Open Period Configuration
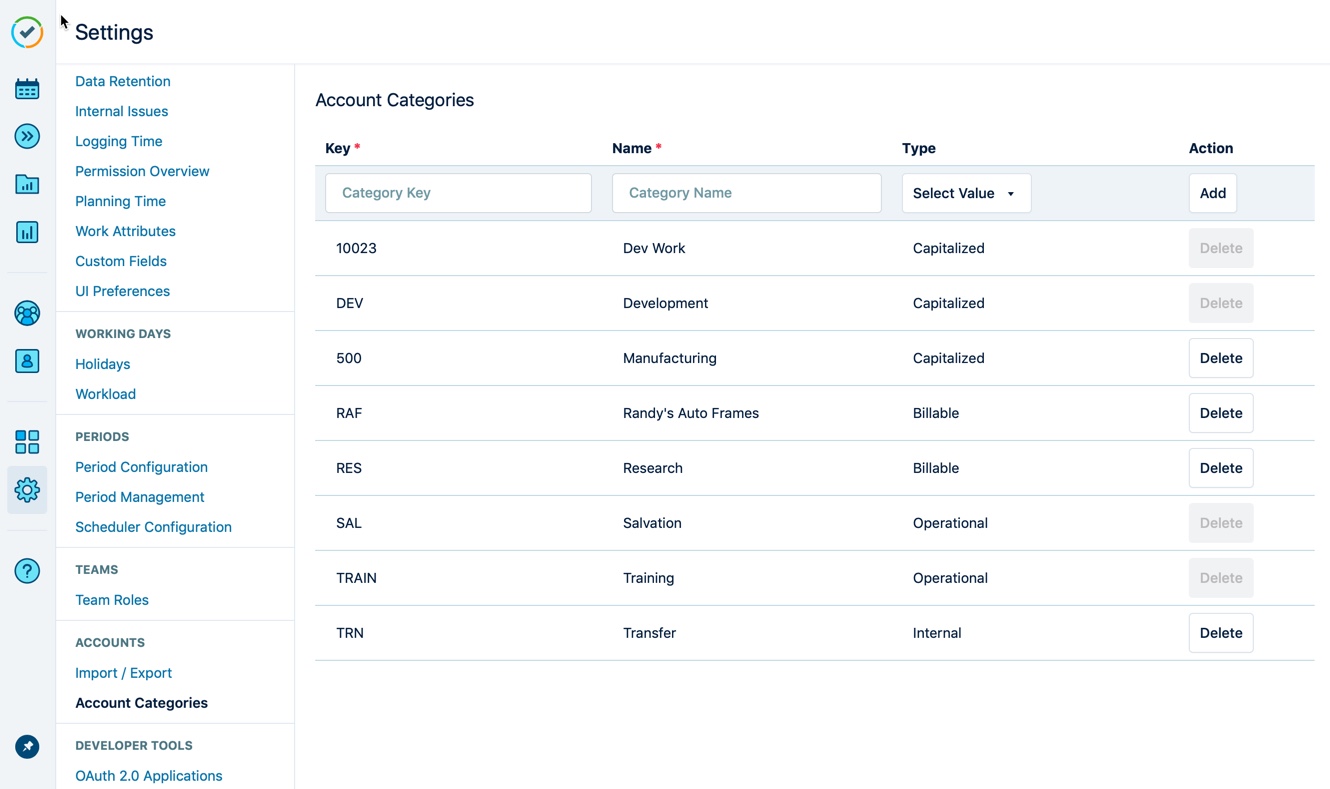The height and width of the screenshot is (789, 1330). coord(142,467)
